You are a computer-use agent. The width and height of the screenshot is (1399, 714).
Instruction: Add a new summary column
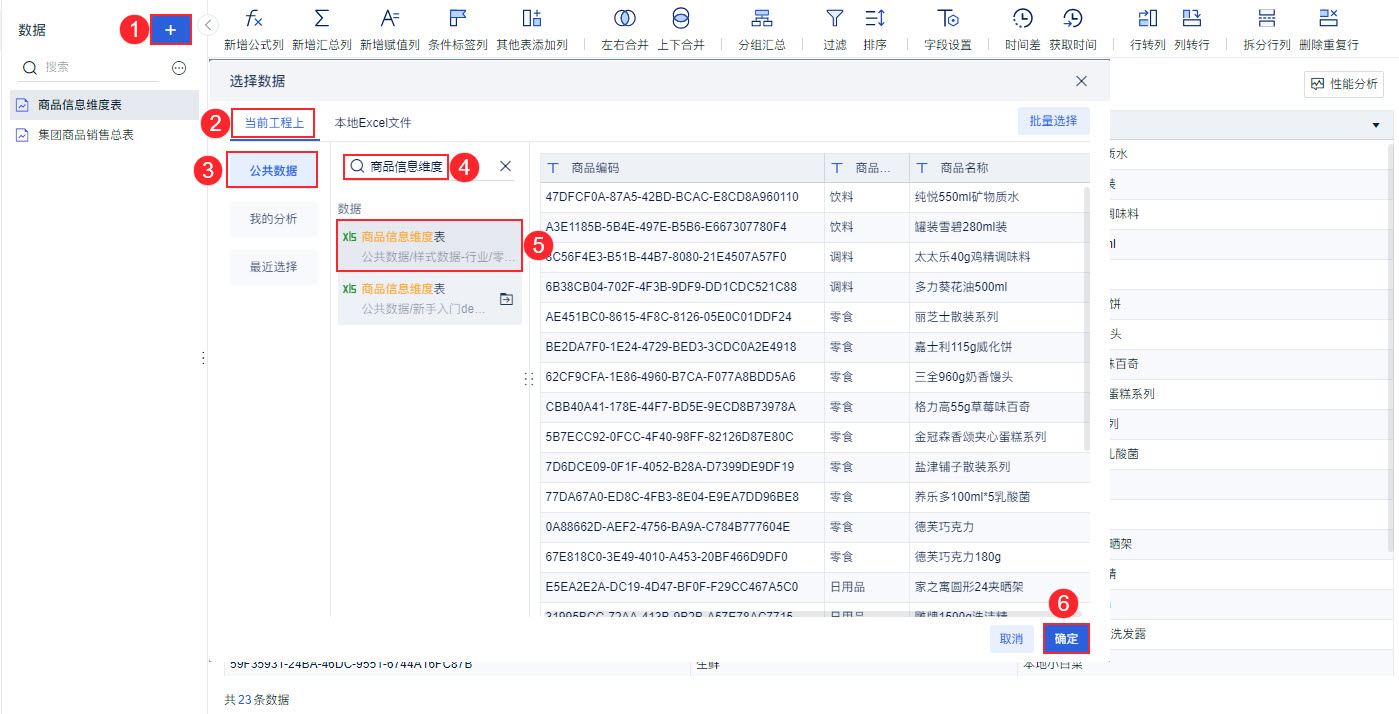[322, 30]
